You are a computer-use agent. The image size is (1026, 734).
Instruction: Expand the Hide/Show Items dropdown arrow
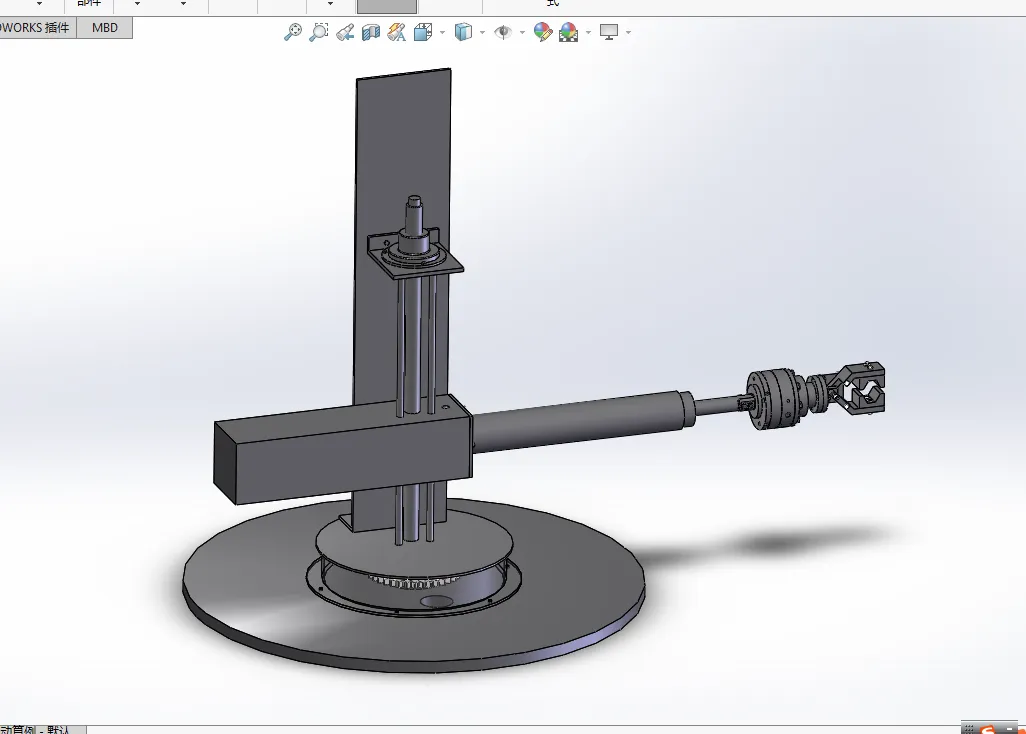click(522, 32)
